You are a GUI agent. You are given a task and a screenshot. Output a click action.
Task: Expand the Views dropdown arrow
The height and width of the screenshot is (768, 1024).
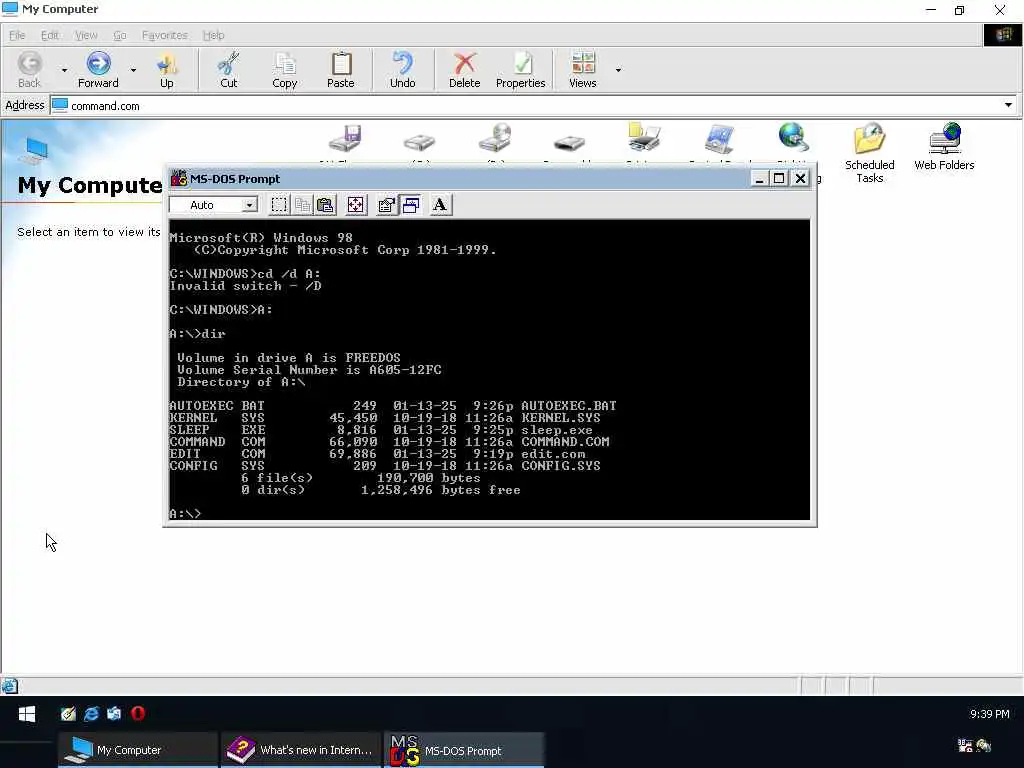click(x=618, y=69)
